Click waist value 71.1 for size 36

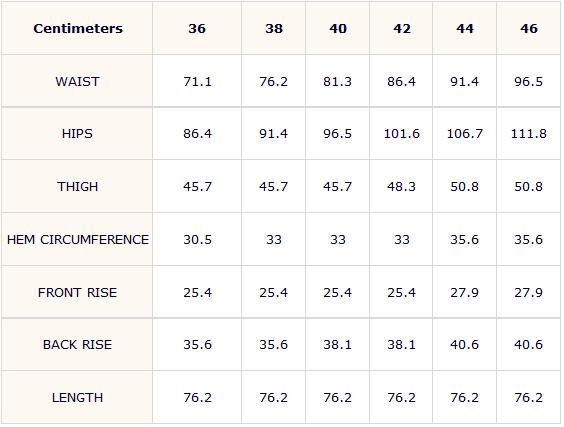tap(197, 82)
